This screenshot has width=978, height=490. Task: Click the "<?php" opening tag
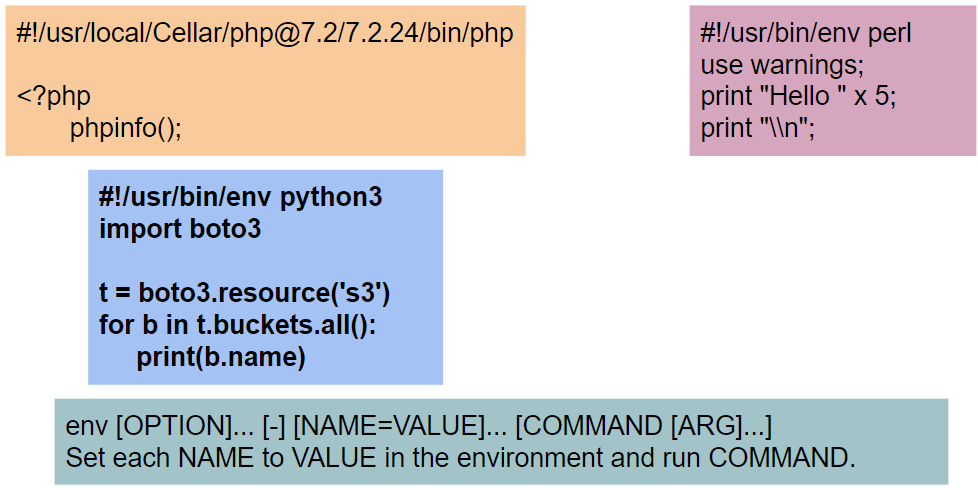click(53, 97)
